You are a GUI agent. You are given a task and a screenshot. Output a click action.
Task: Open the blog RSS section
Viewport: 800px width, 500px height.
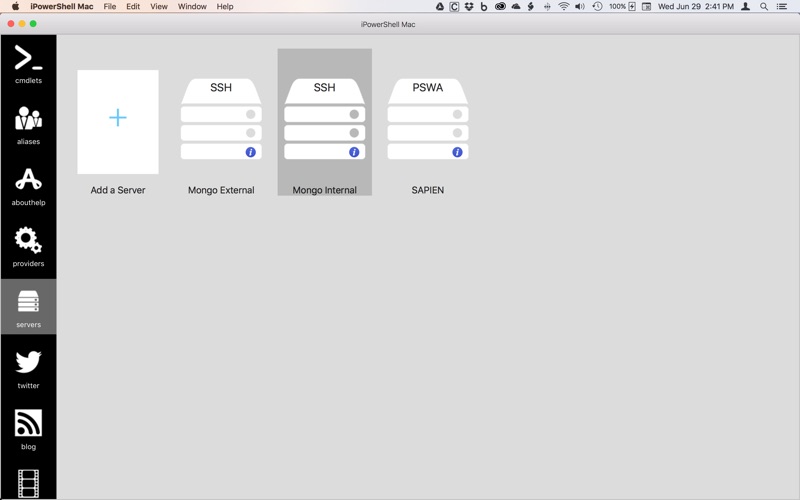point(29,430)
